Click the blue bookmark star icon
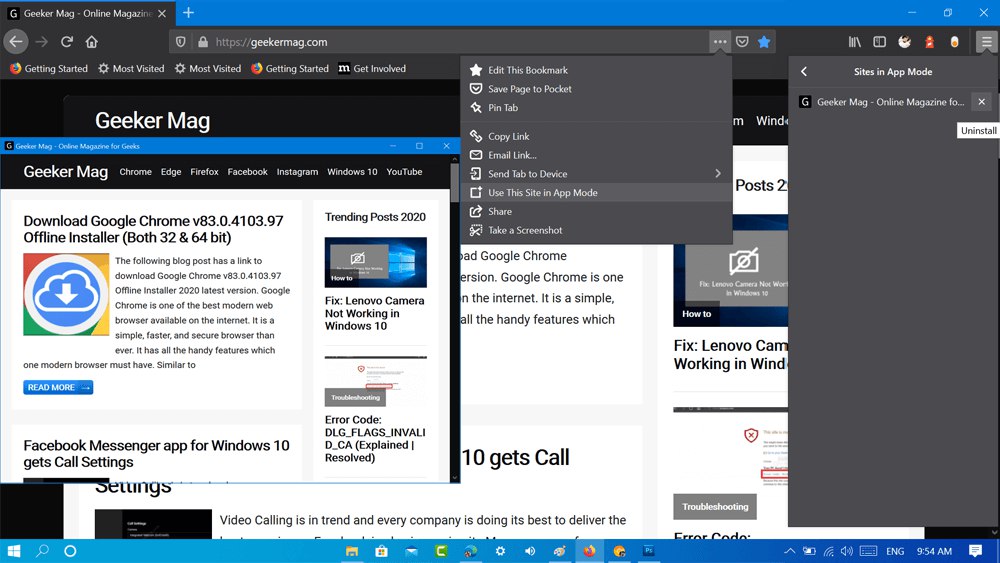The height and width of the screenshot is (563, 1000). pyautogui.click(x=764, y=42)
